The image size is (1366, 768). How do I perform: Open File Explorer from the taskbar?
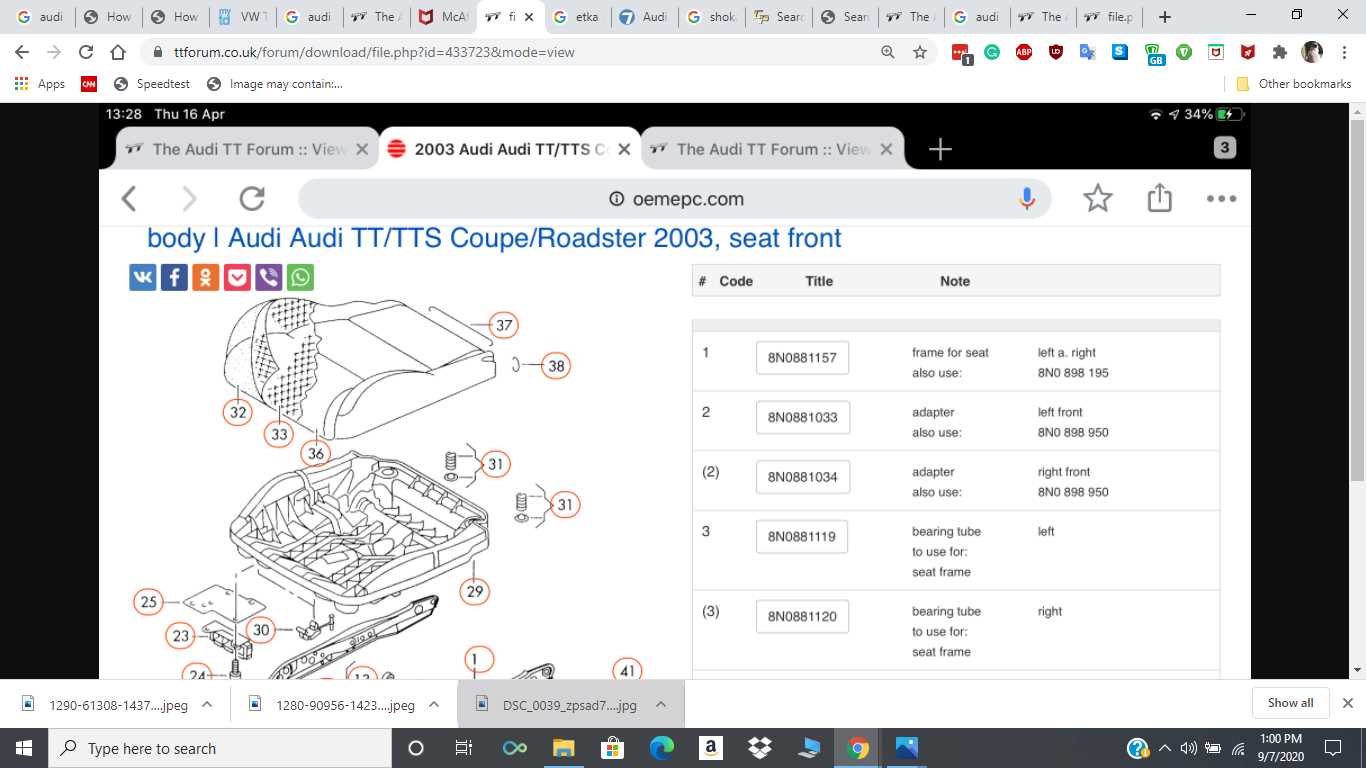pos(564,748)
